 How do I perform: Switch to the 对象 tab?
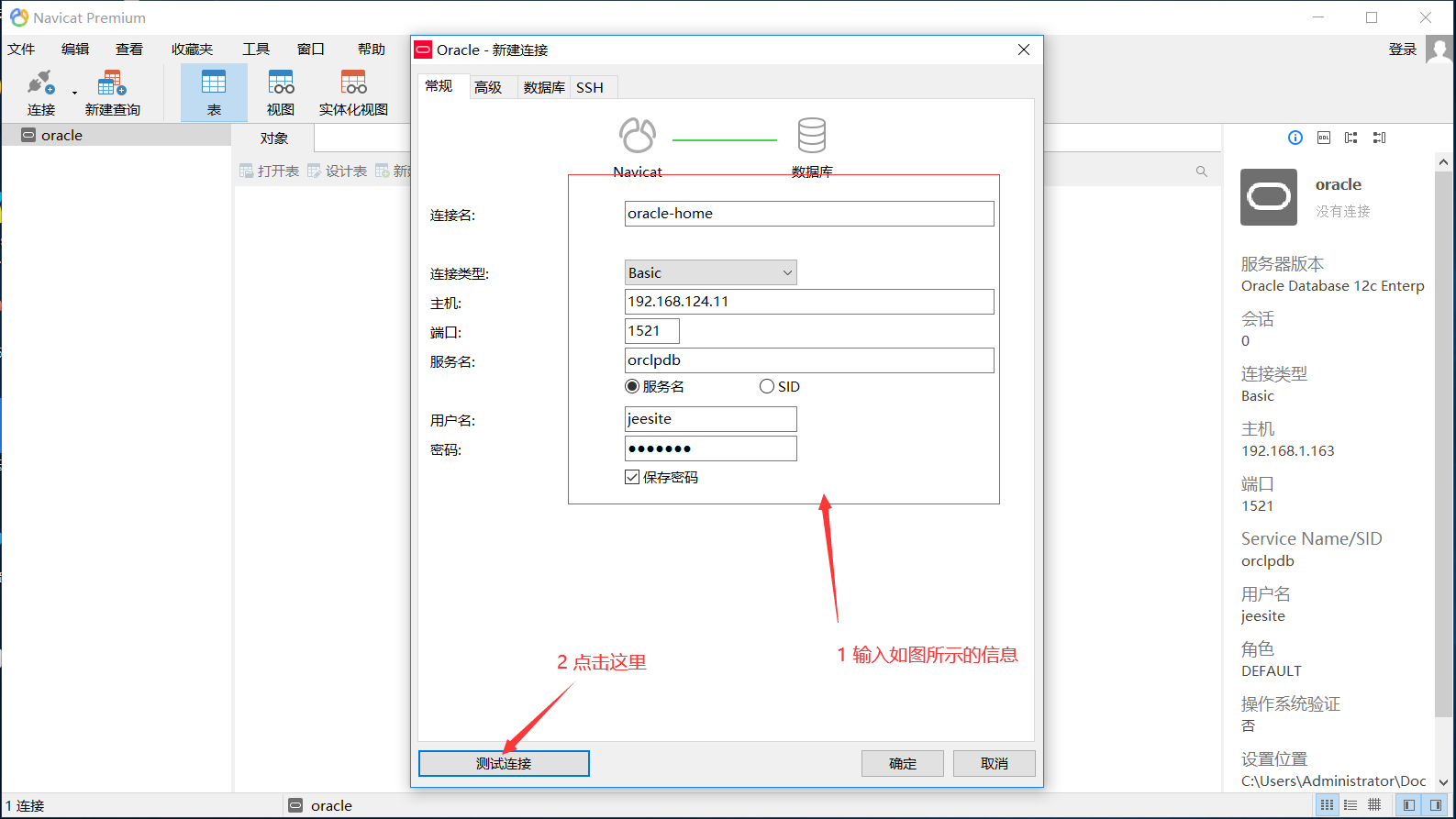[273, 138]
